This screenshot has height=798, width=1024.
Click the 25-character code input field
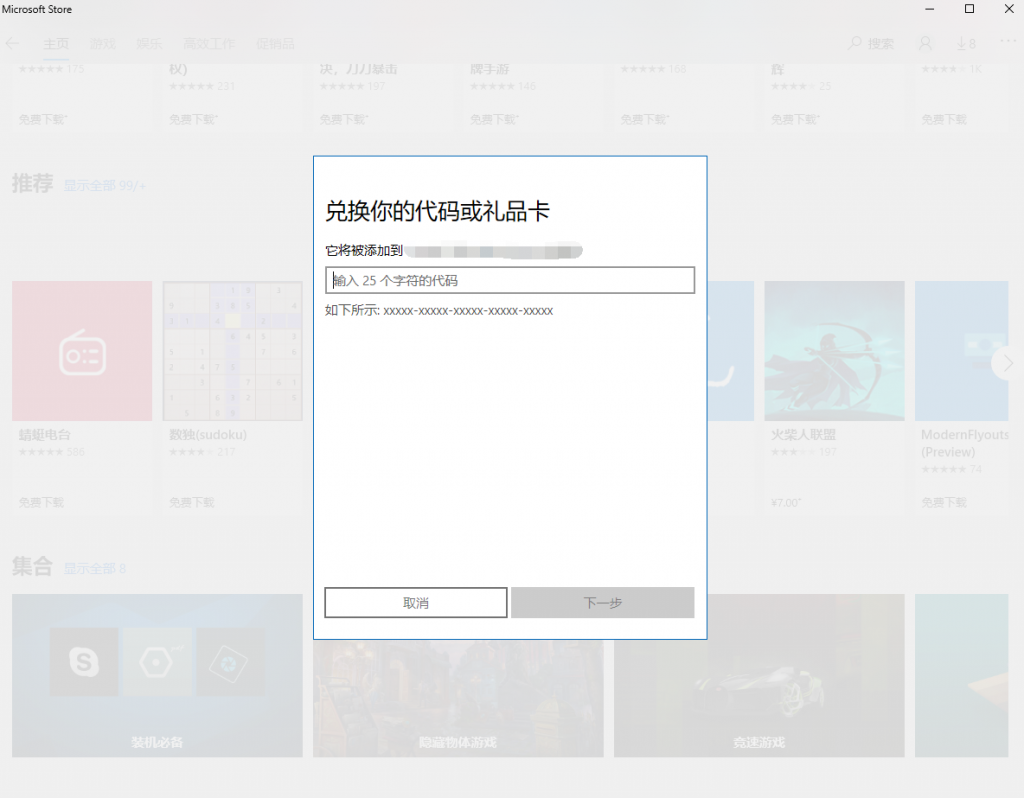pos(510,280)
